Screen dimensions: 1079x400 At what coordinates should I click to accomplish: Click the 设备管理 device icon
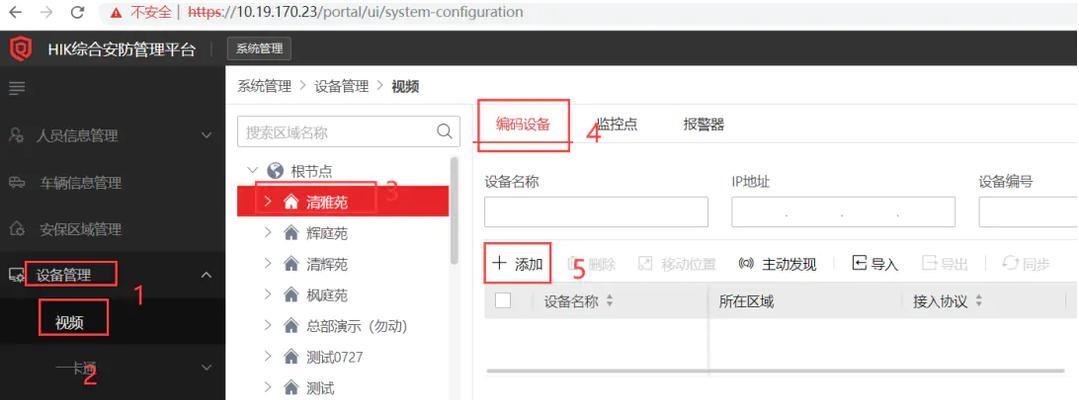pos(17,275)
